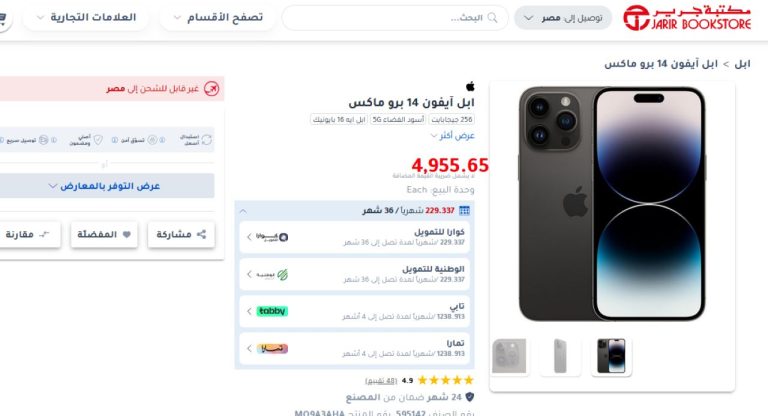The image size is (768, 416).
Task: Click the heart favorites icon
Action: click(126, 234)
